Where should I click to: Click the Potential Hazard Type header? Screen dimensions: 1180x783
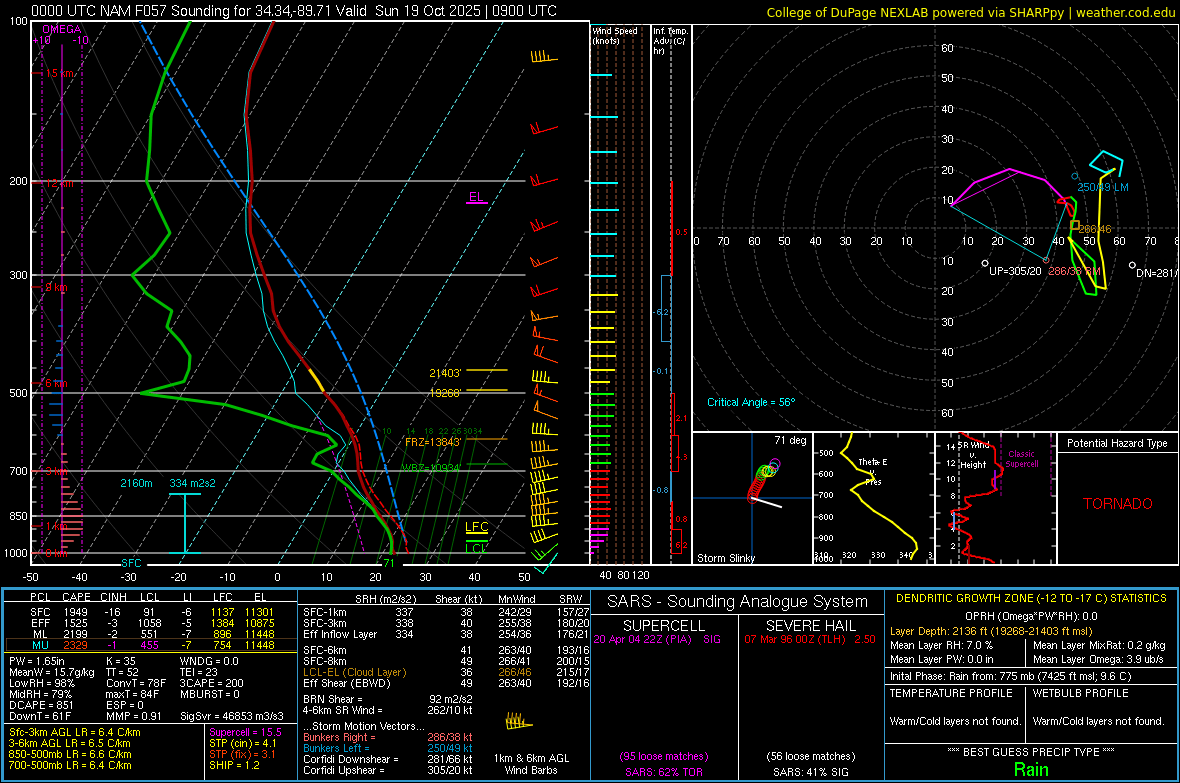click(1117, 443)
